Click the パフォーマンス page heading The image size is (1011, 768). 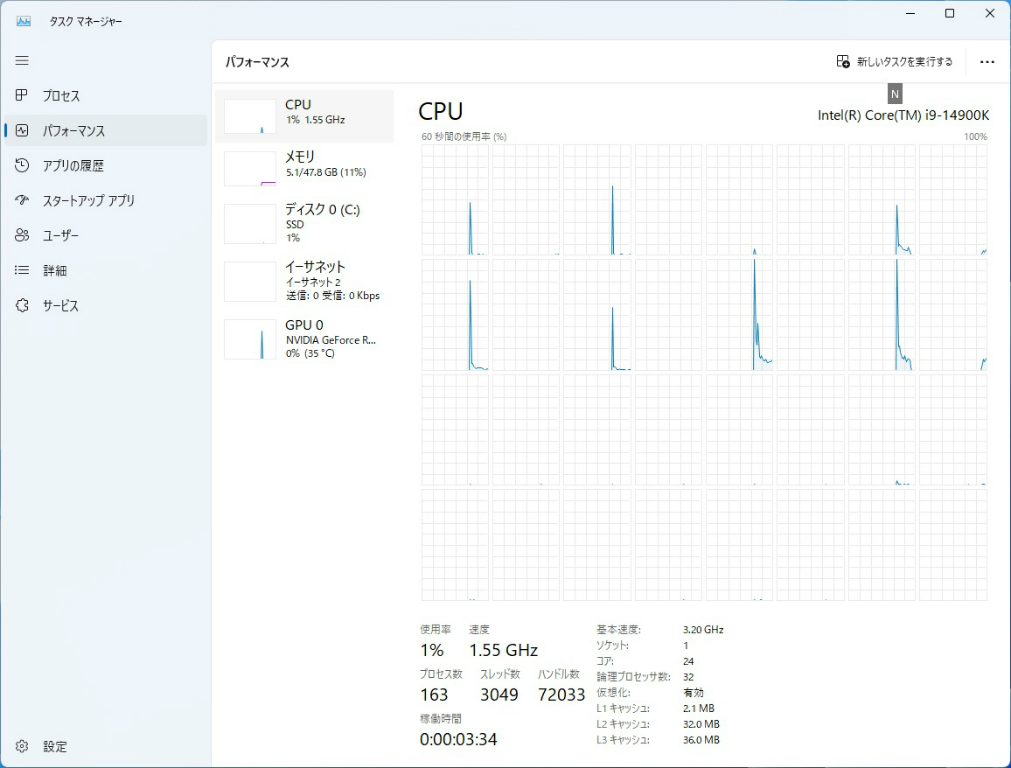(x=257, y=63)
